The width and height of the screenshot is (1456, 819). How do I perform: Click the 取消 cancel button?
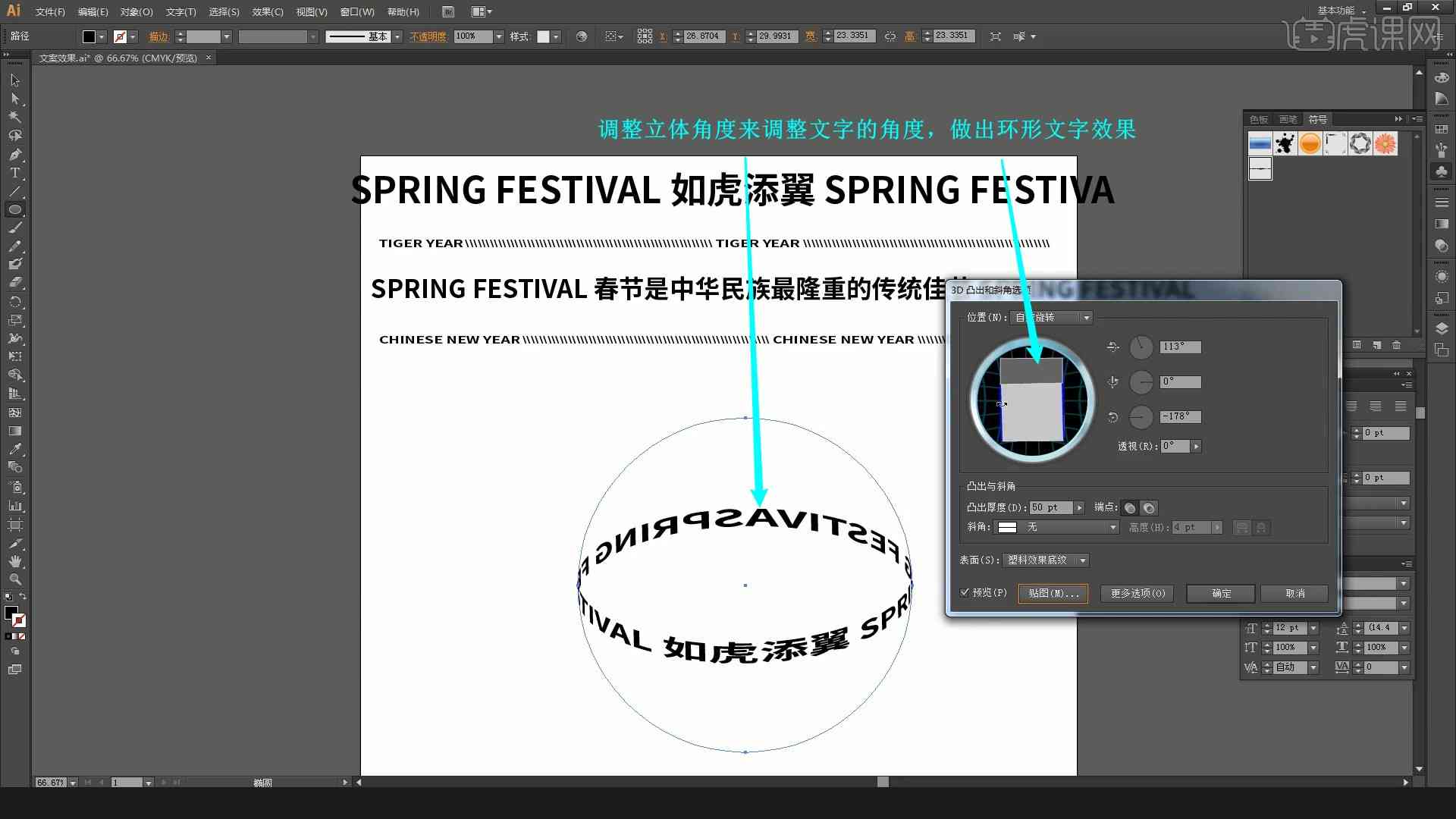point(1295,592)
